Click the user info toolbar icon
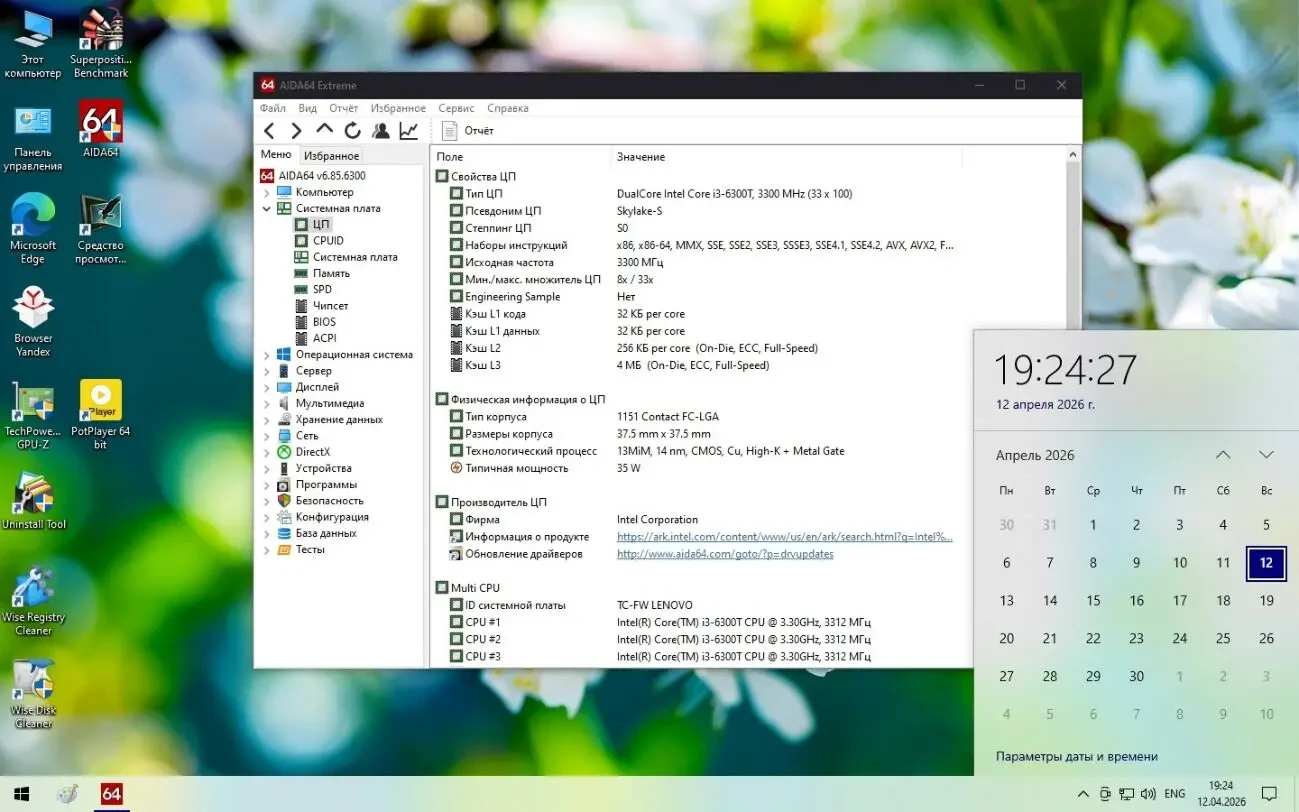Image resolution: width=1299 pixels, height=812 pixels. click(380, 130)
